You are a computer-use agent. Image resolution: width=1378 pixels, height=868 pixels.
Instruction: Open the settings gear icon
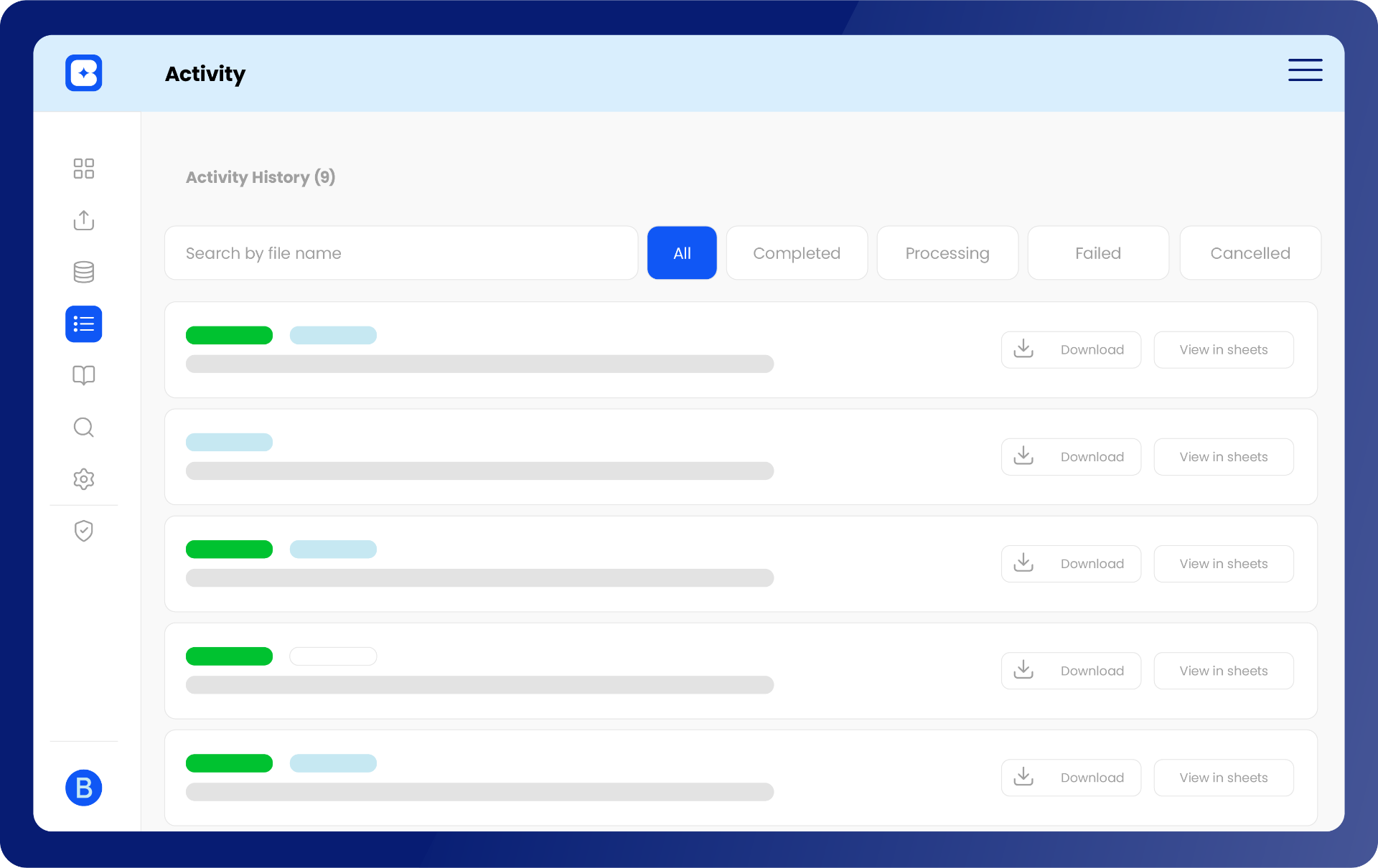[x=83, y=479]
